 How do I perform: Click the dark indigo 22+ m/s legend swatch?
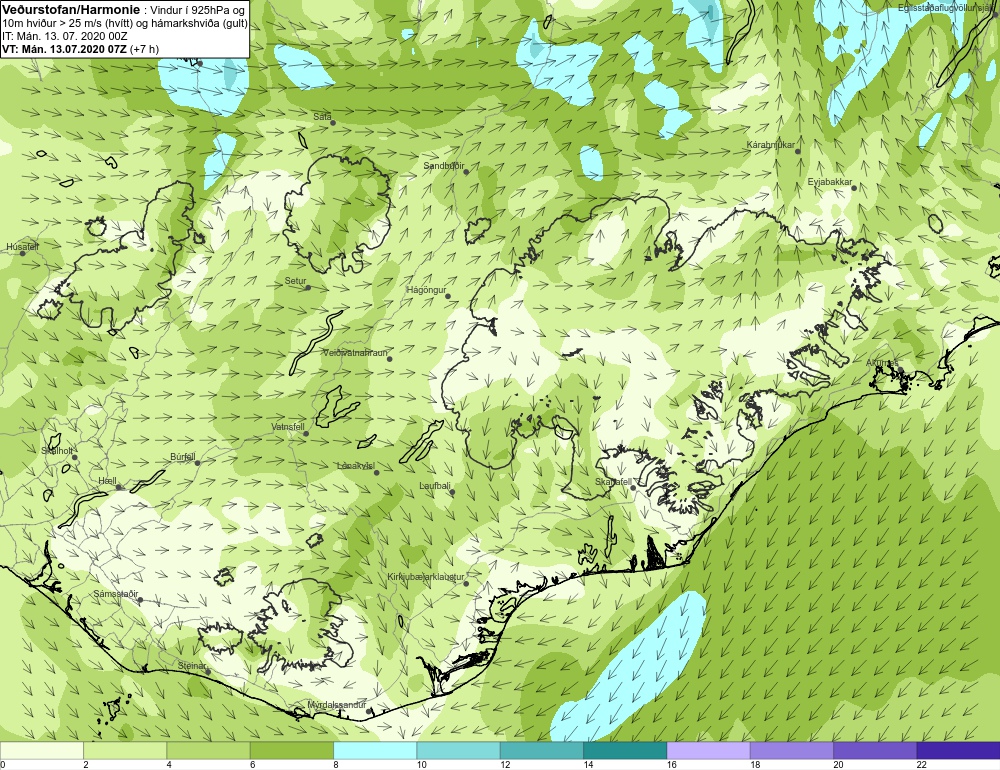[958, 751]
